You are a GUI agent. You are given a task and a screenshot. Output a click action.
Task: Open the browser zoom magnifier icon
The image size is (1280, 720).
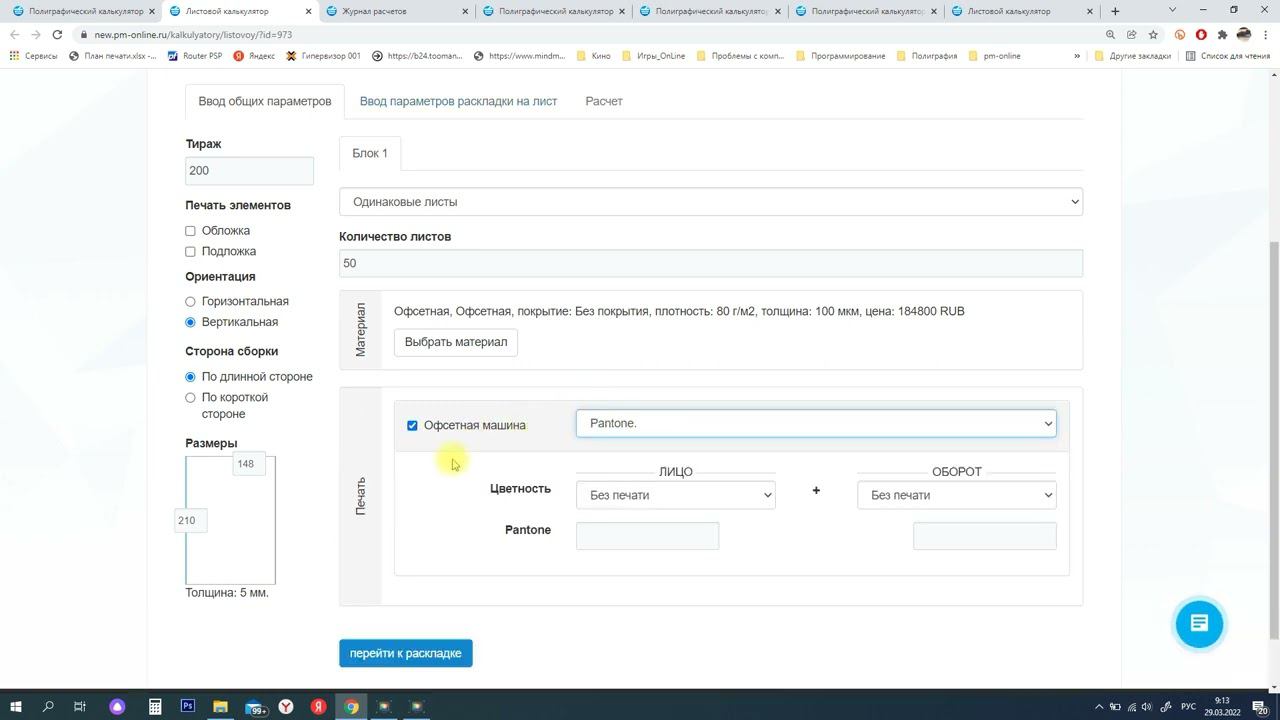pyautogui.click(x=1110, y=35)
